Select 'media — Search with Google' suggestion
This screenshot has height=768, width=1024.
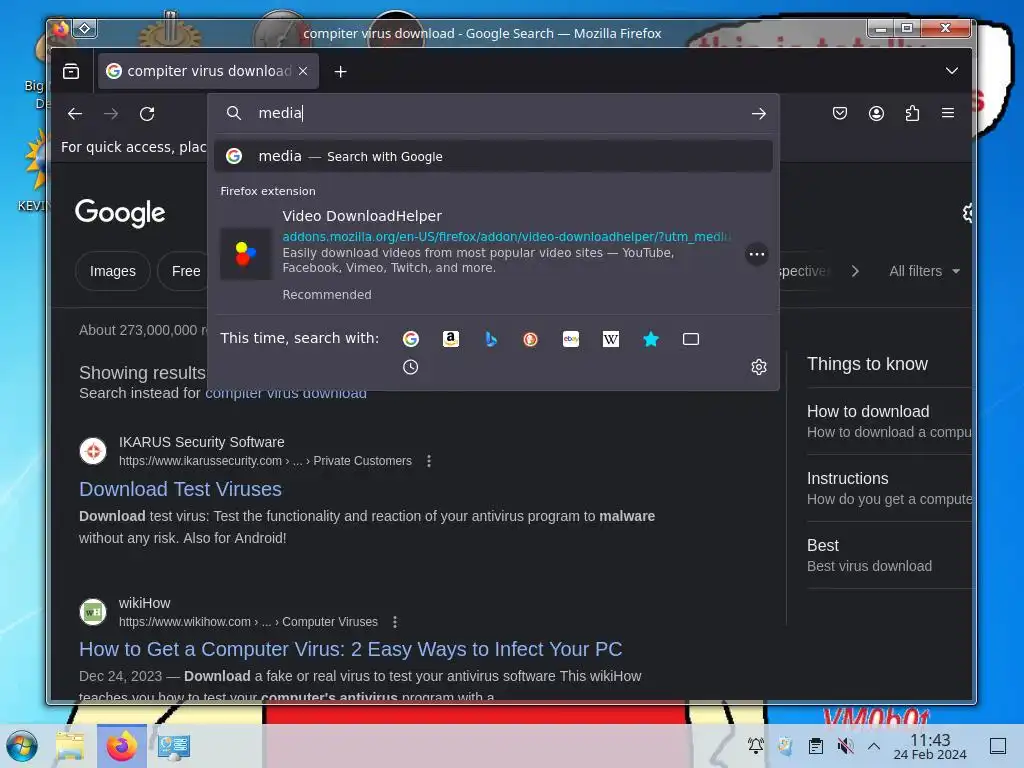tap(493, 156)
